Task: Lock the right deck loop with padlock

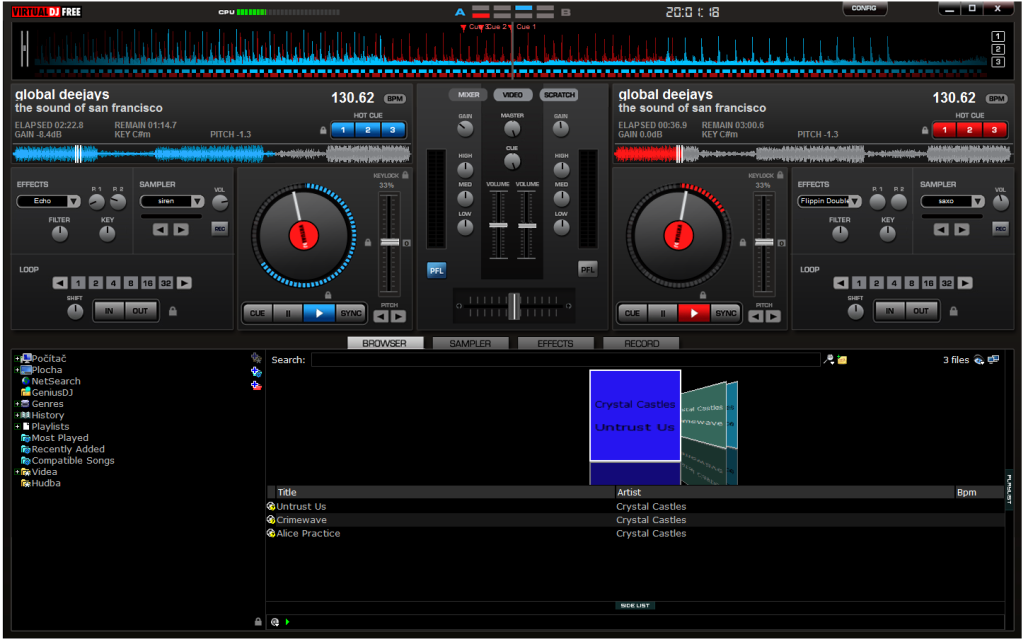Action: click(953, 311)
